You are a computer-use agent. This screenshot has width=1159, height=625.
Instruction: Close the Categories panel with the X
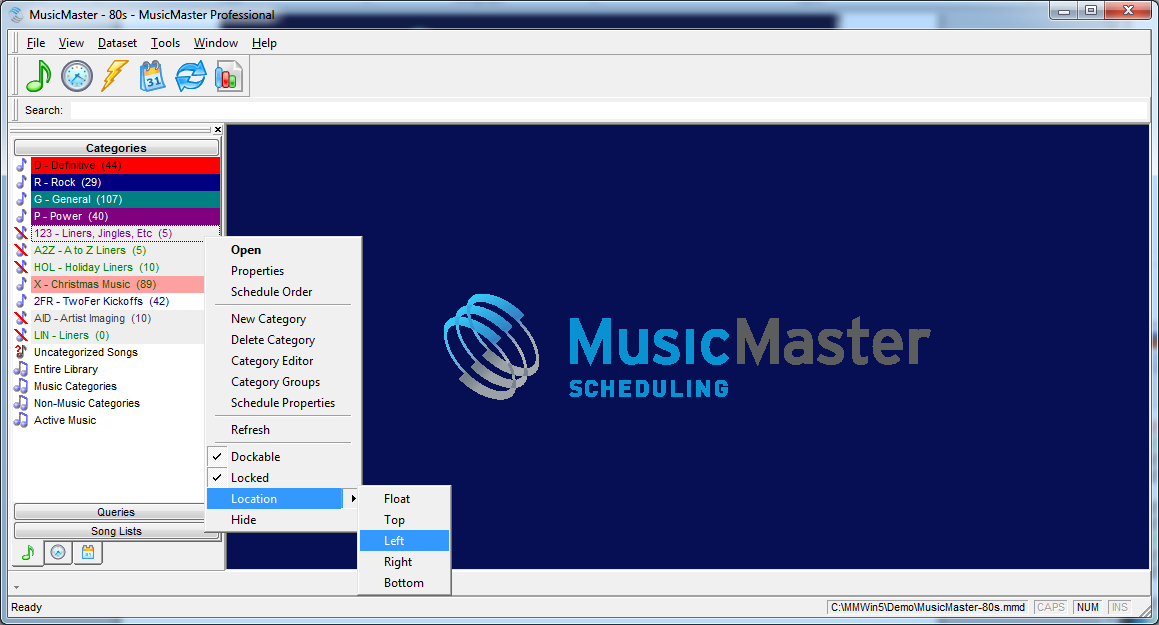click(x=218, y=130)
